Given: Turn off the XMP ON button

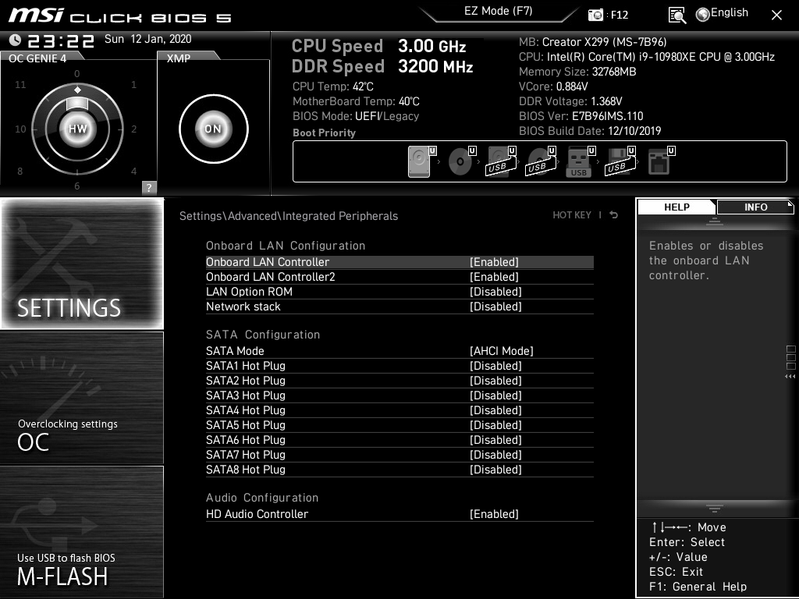Looking at the screenshot, I should click(x=214, y=129).
